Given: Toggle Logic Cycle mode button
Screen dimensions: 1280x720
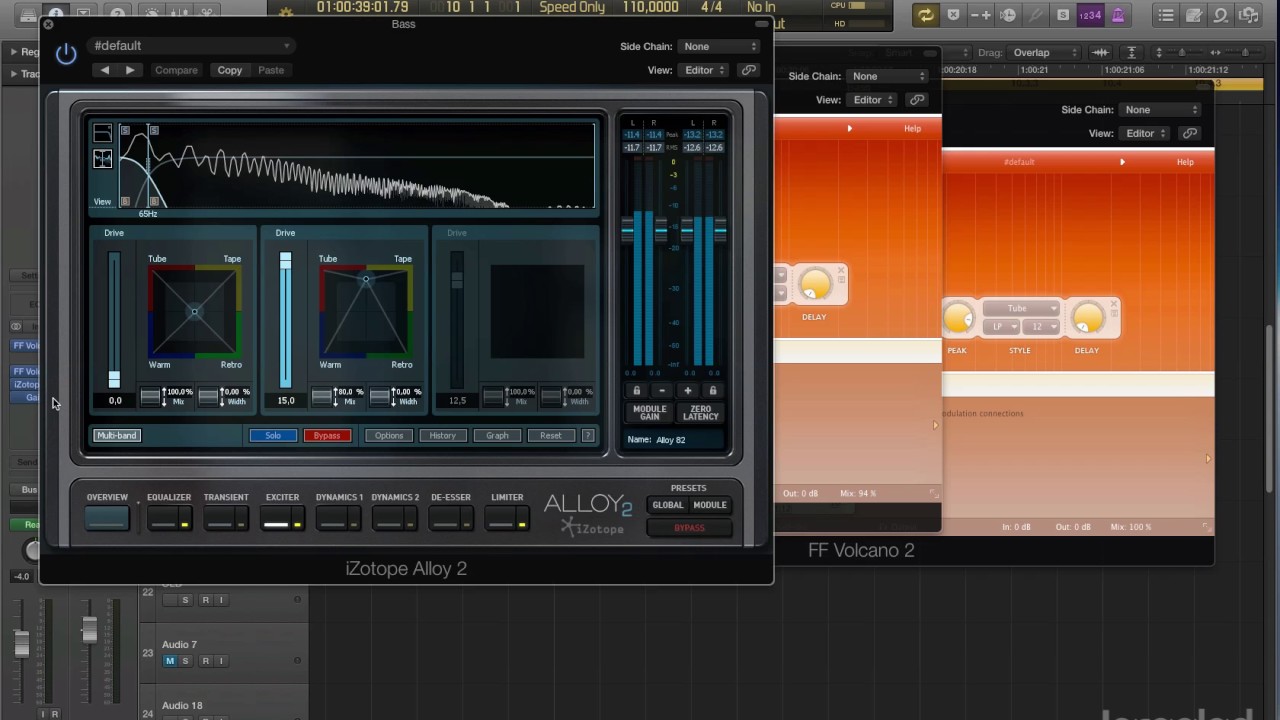Looking at the screenshot, I should click(925, 14).
